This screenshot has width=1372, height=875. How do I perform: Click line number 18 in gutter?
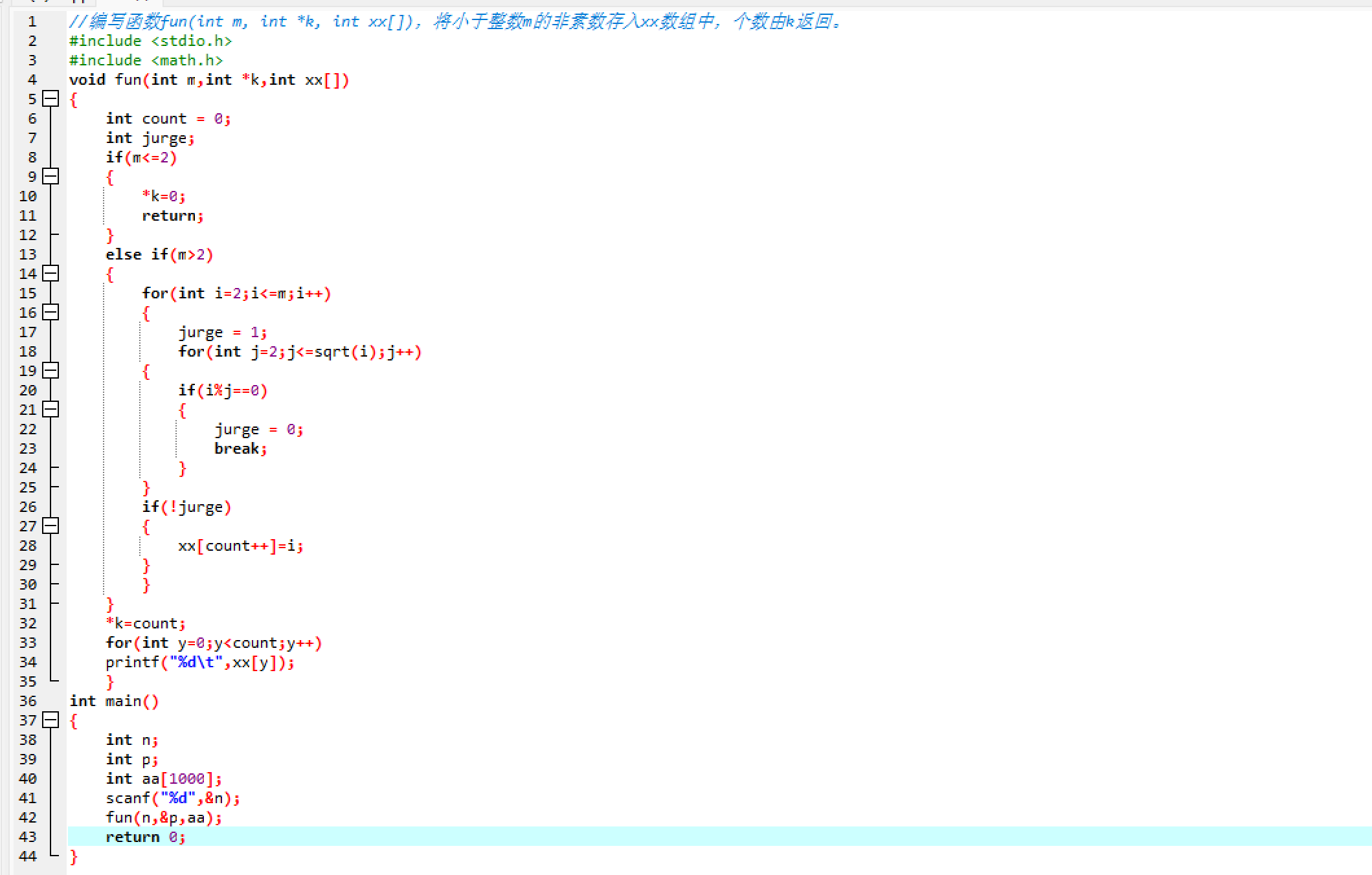(x=28, y=351)
